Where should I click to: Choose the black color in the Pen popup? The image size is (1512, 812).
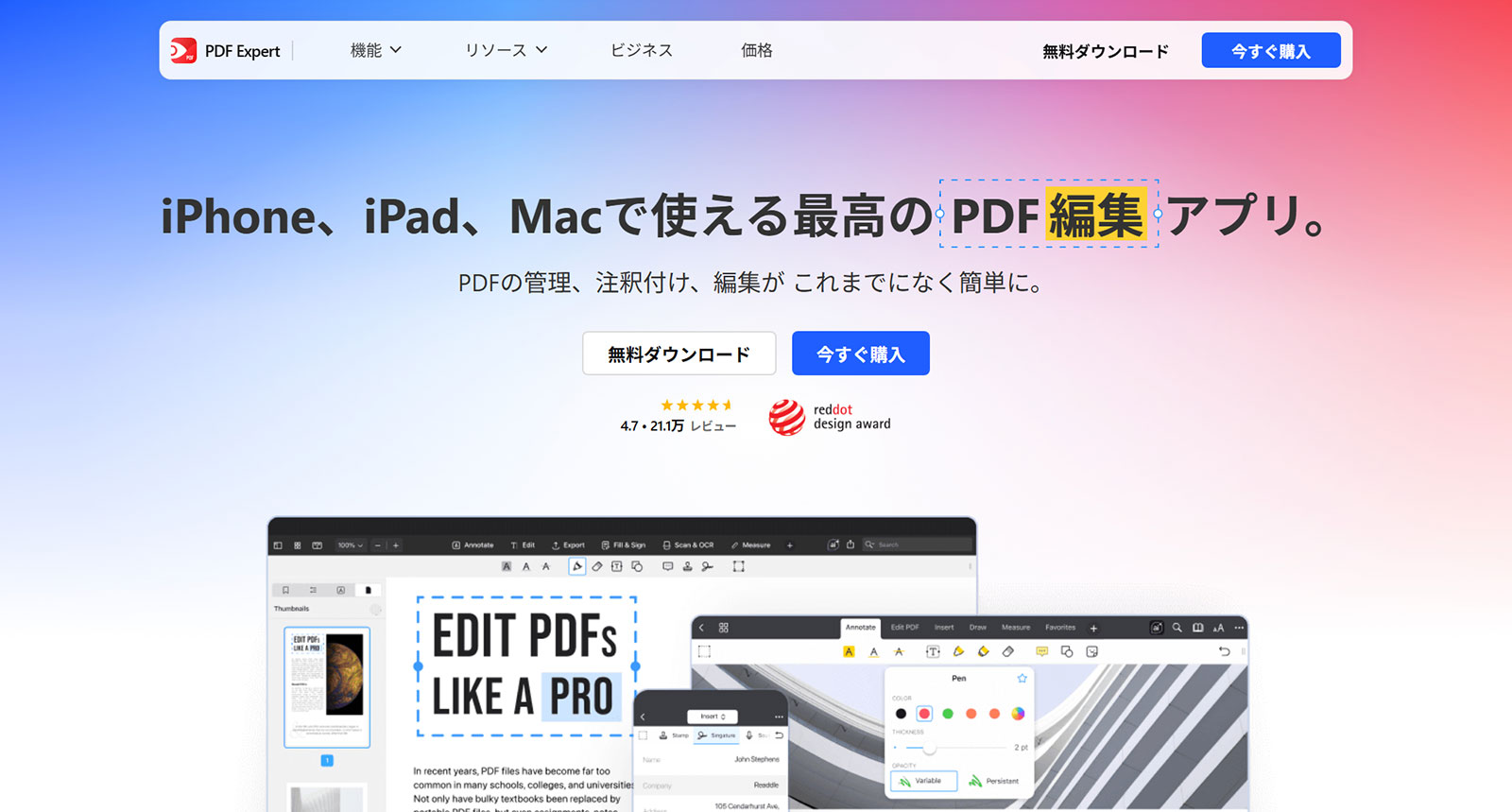[x=901, y=714]
